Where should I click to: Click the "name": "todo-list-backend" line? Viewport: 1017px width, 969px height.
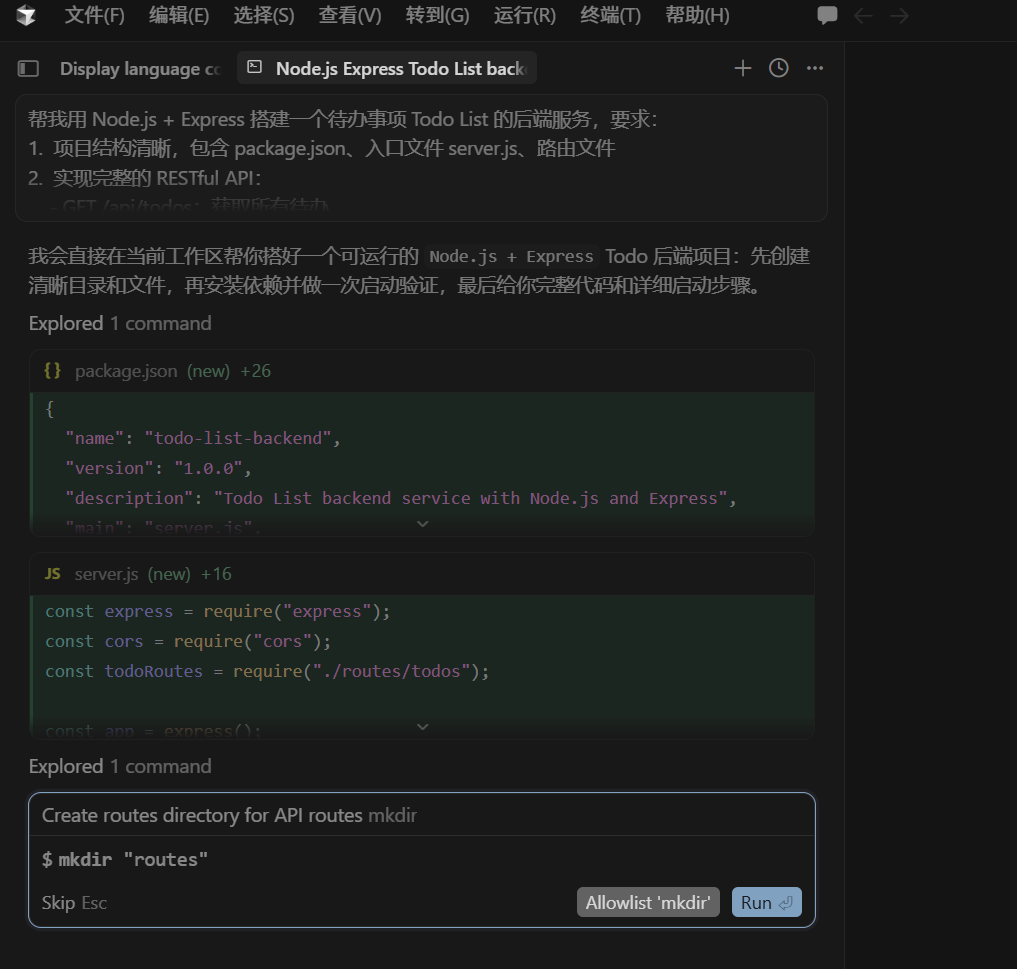[x=203, y=438]
